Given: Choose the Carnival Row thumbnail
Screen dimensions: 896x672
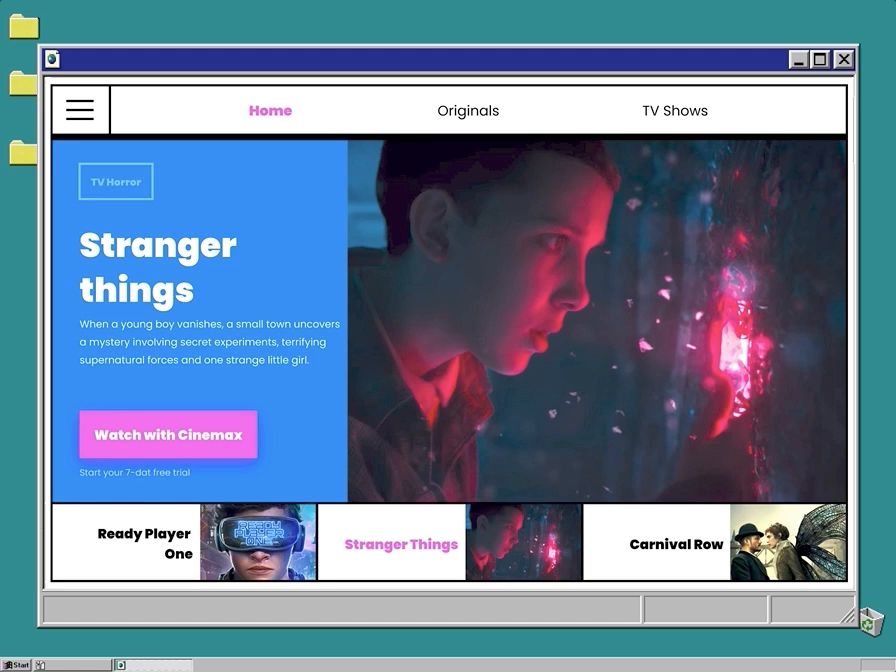Looking at the screenshot, I should 787,543.
